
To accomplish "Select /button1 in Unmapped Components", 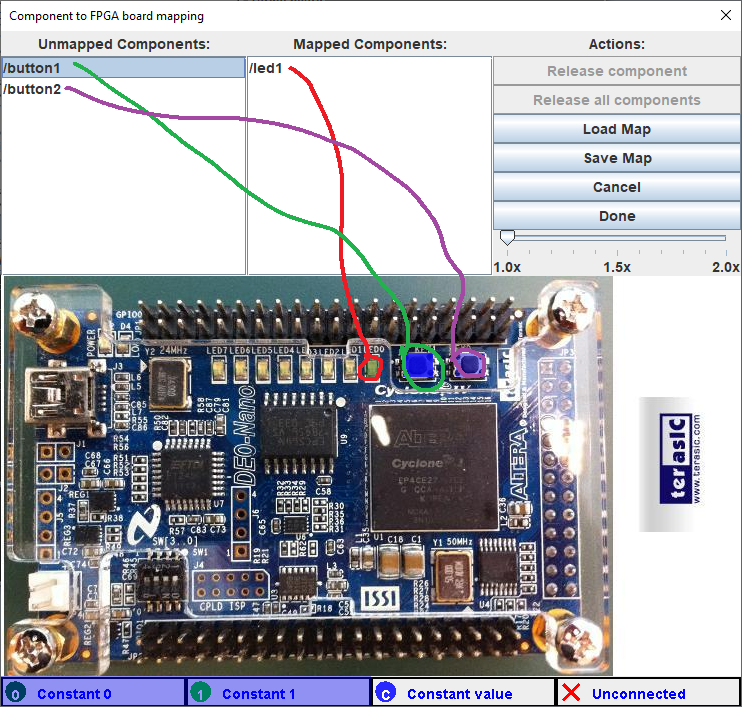I will pos(123,68).
